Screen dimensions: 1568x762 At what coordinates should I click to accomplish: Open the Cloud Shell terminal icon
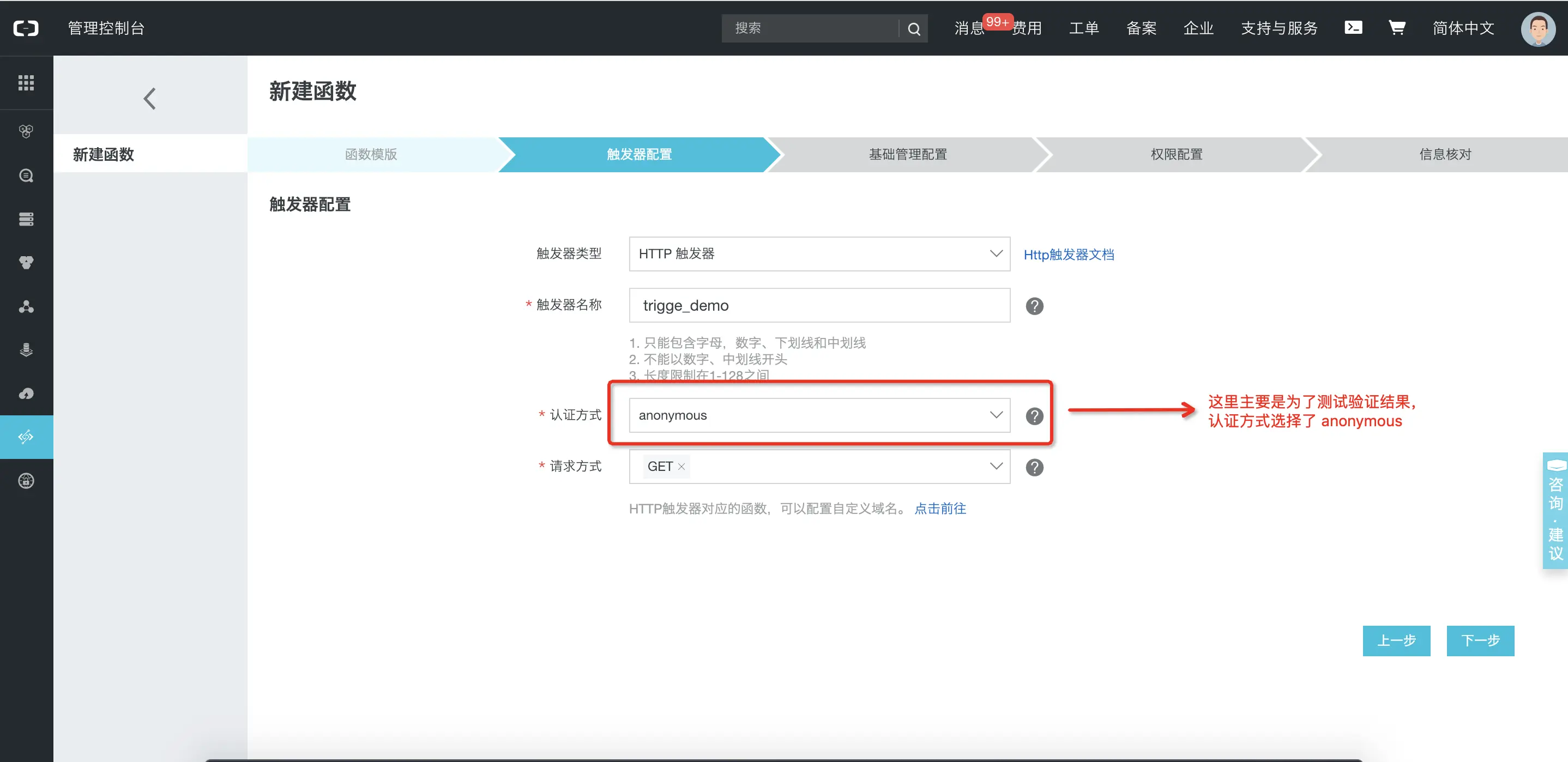[x=1353, y=27]
